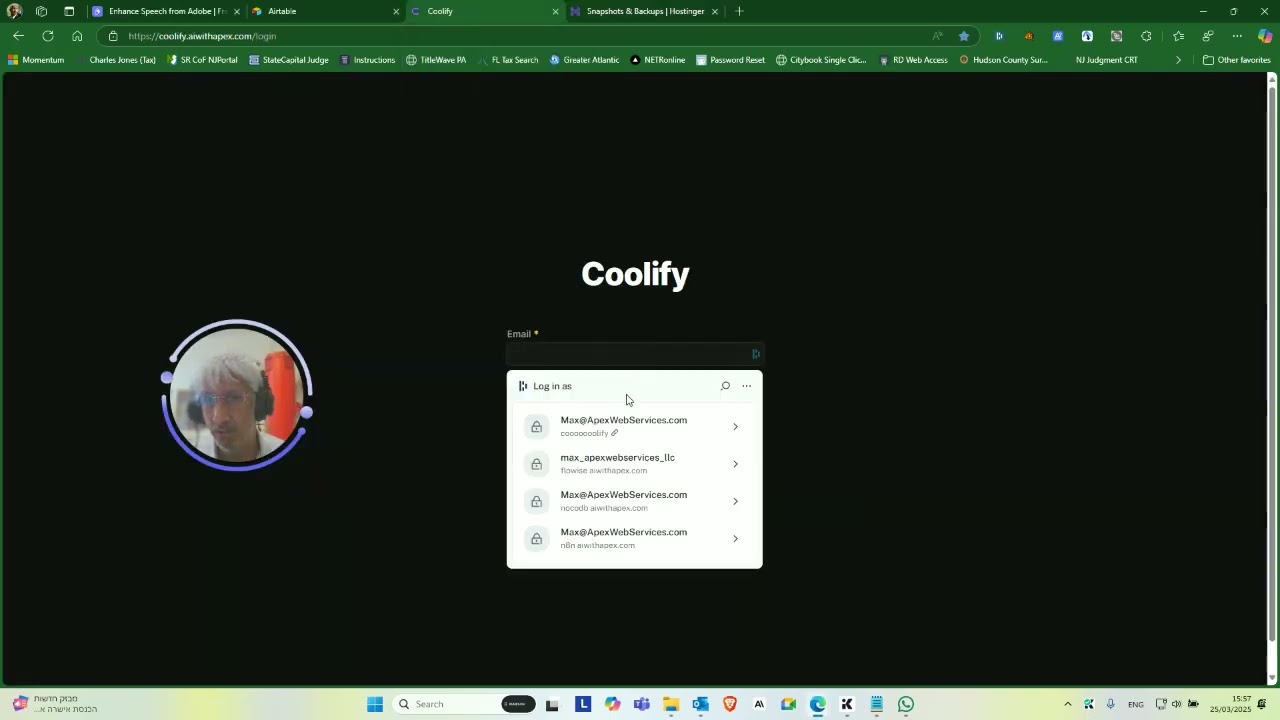The image size is (1280, 720).
Task: Open Brave browser from the taskbar
Action: tap(730, 704)
